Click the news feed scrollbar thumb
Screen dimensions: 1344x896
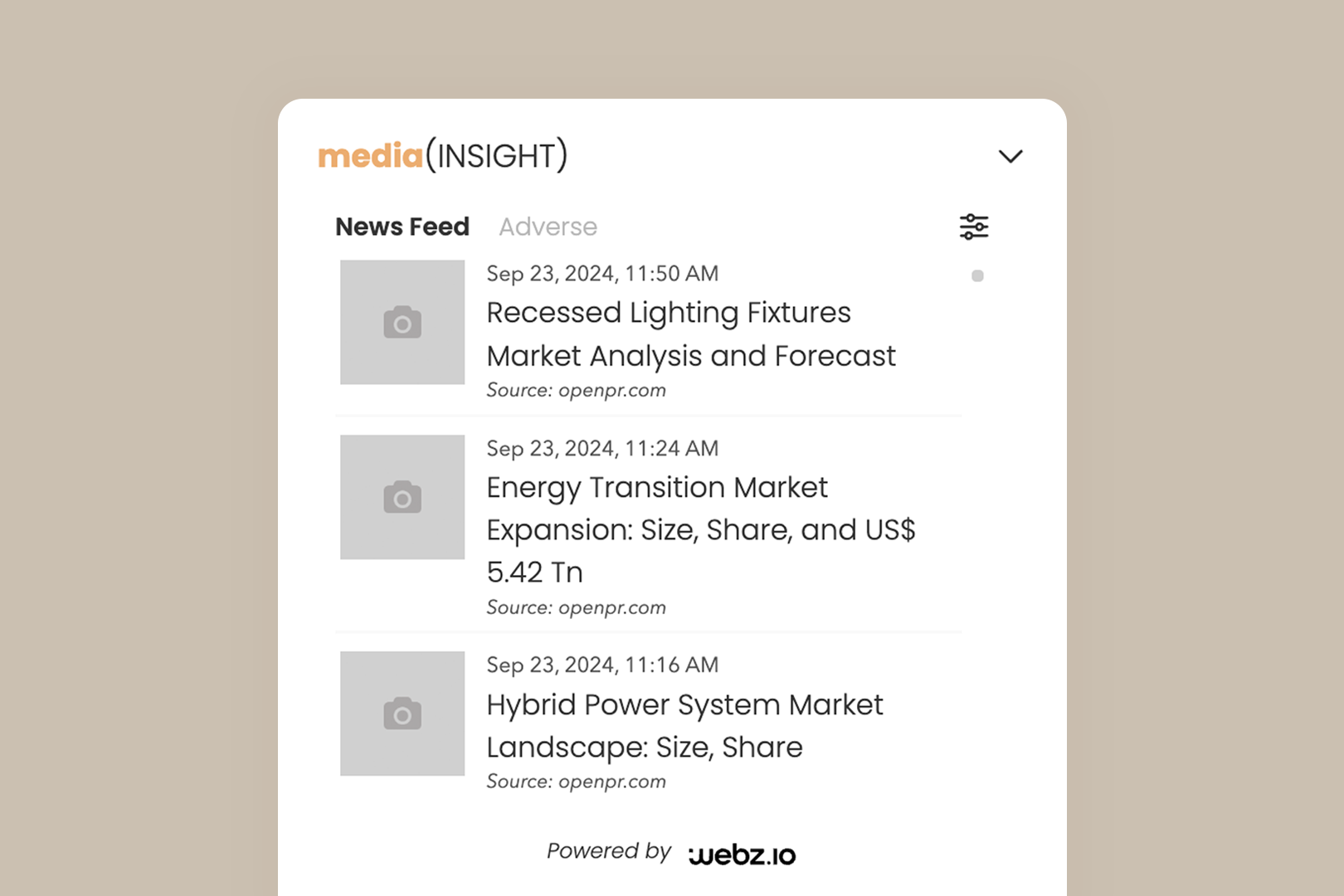[x=977, y=275]
